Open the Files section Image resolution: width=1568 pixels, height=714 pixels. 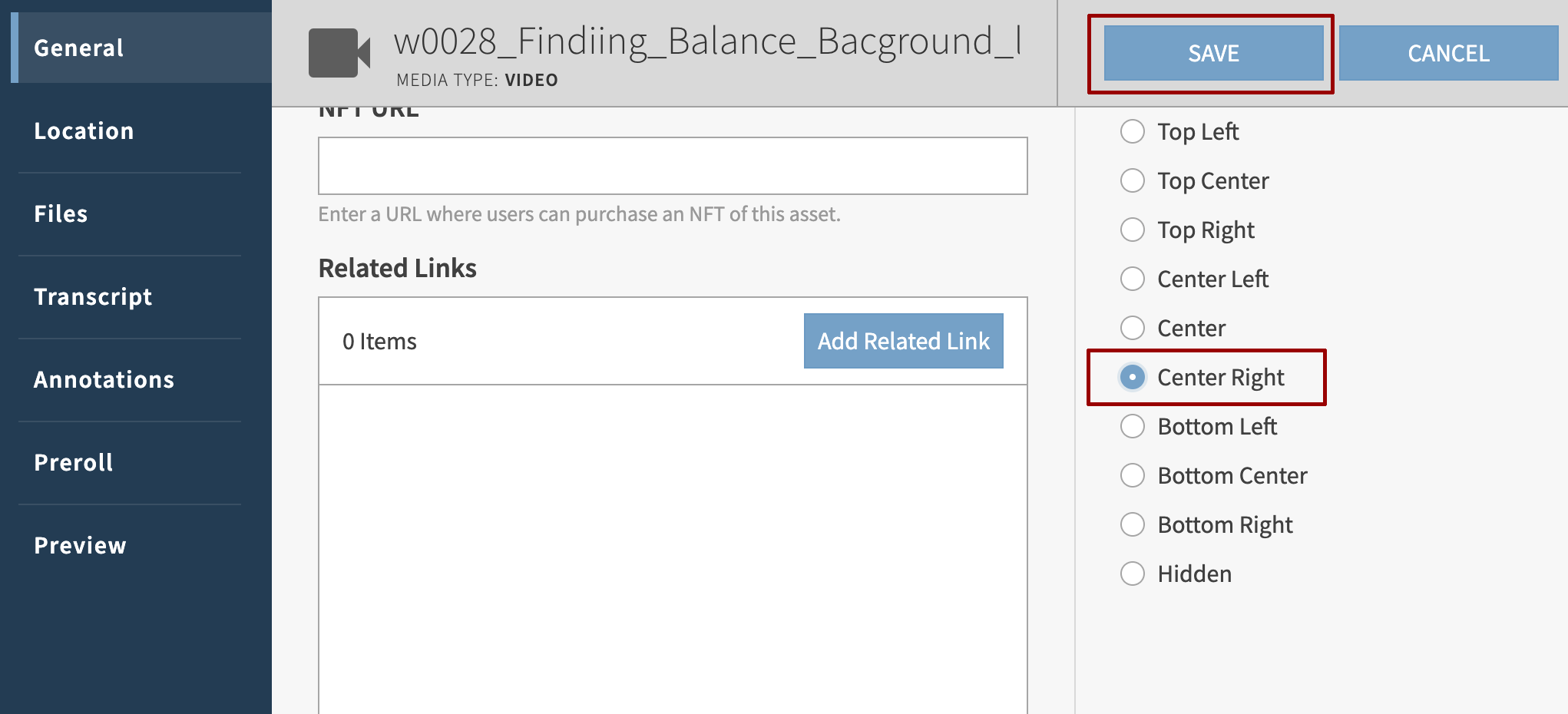click(60, 213)
